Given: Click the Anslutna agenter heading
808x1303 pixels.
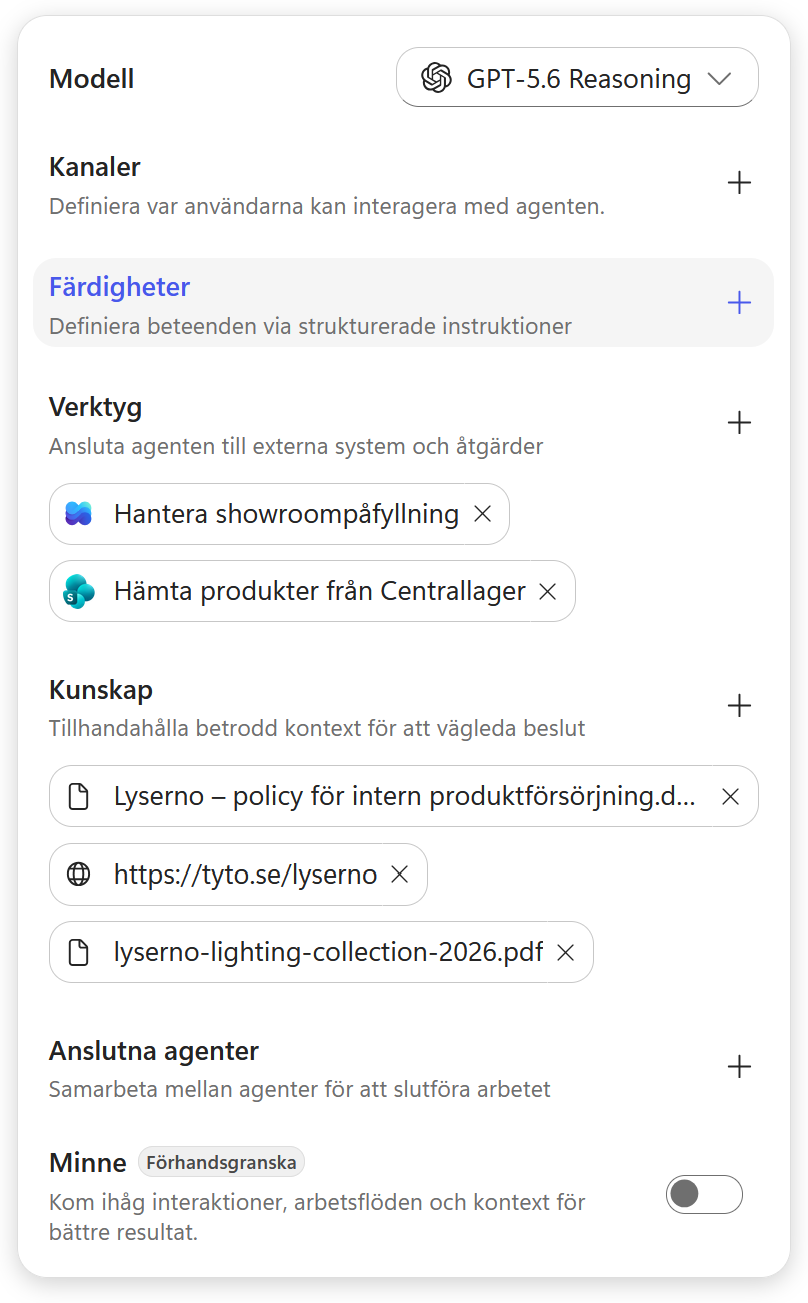Looking at the screenshot, I should (154, 1051).
